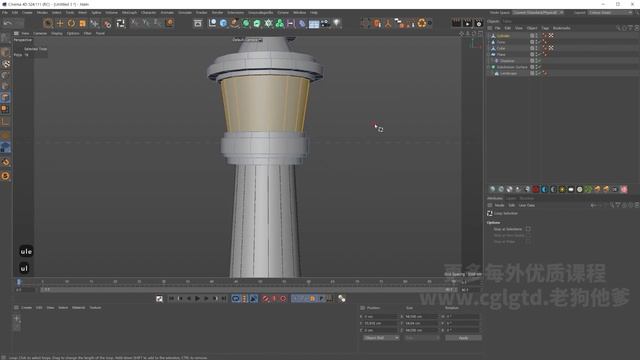Toggle the Z axis lock icon

tap(158, 23)
